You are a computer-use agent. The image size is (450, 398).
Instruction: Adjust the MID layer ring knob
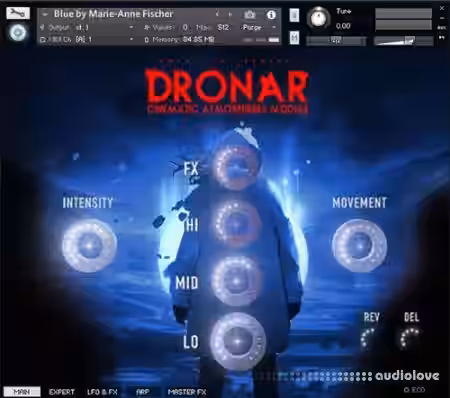tap(236, 282)
